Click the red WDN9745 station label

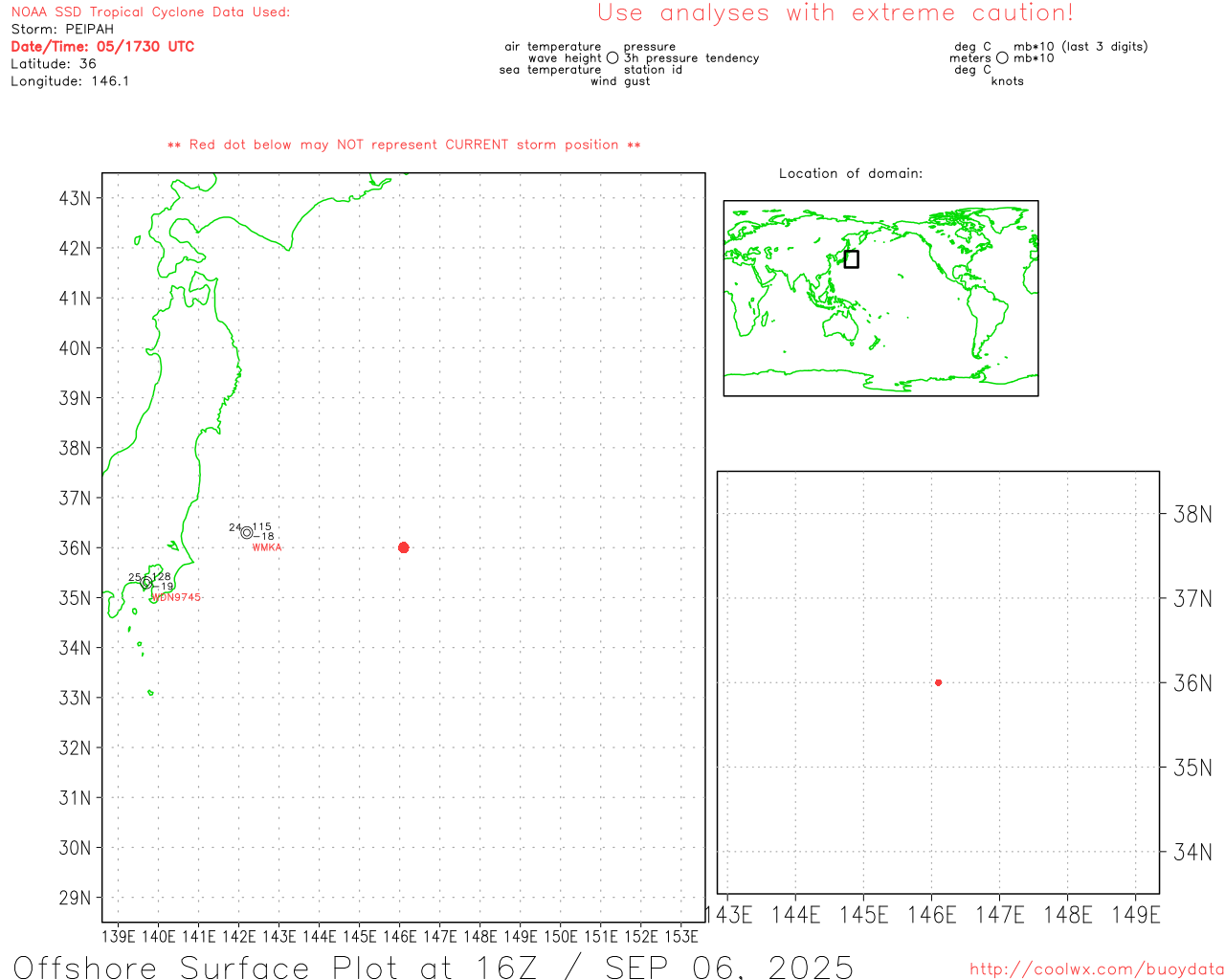(177, 597)
